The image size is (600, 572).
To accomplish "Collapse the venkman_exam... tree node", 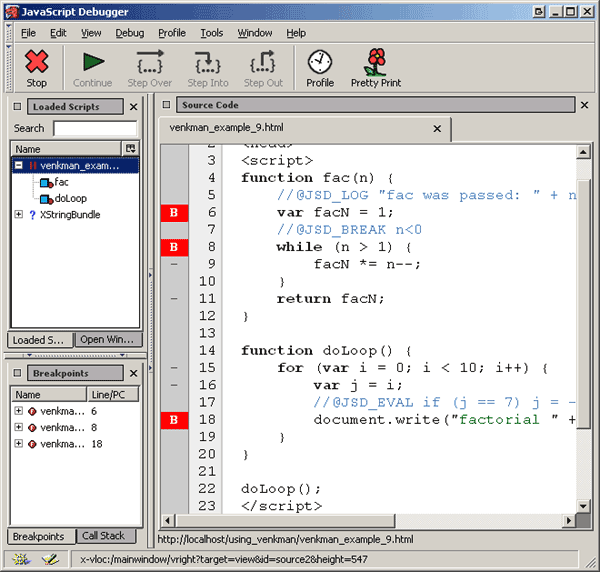I will pos(18,165).
